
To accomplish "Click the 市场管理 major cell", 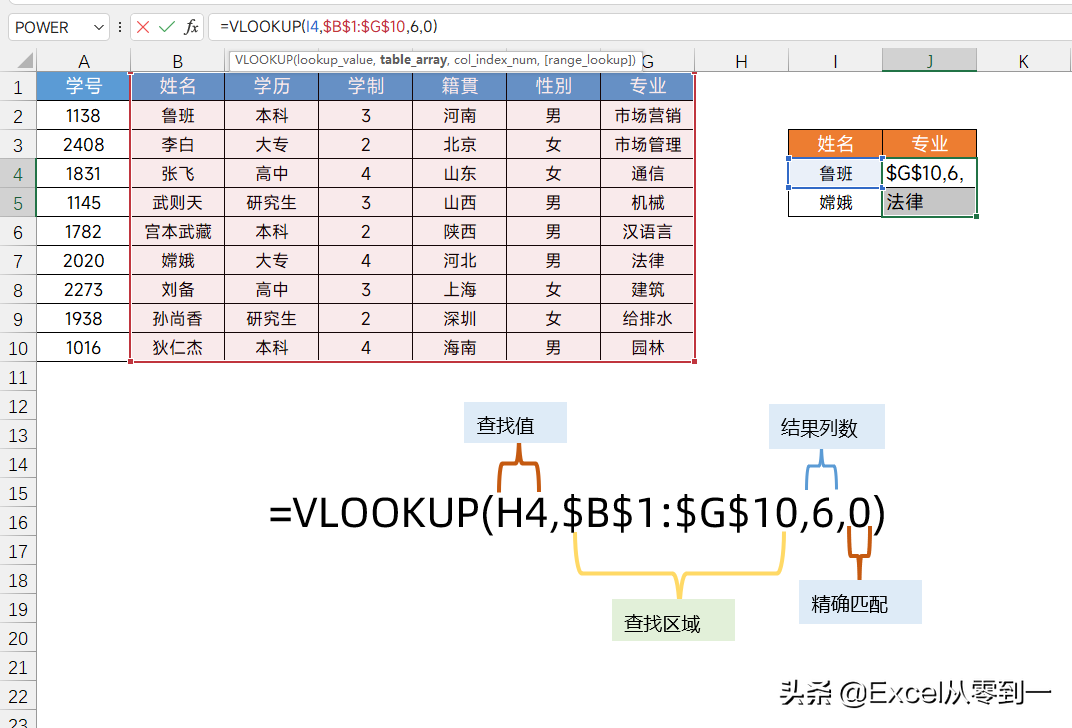I will (647, 145).
